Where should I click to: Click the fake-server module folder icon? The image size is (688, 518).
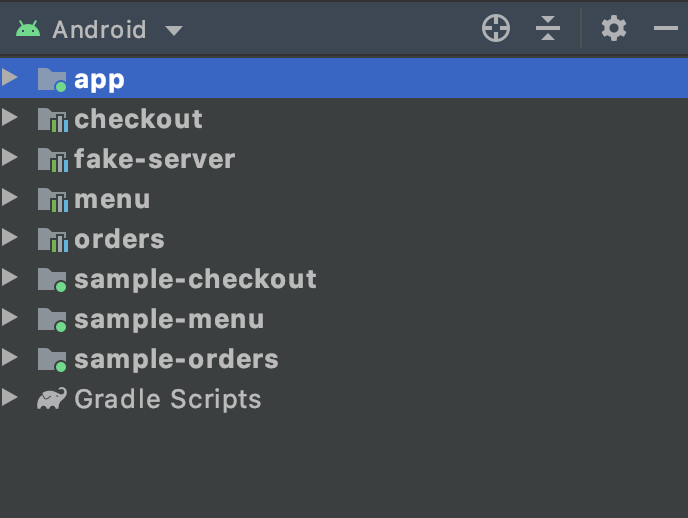[53, 160]
